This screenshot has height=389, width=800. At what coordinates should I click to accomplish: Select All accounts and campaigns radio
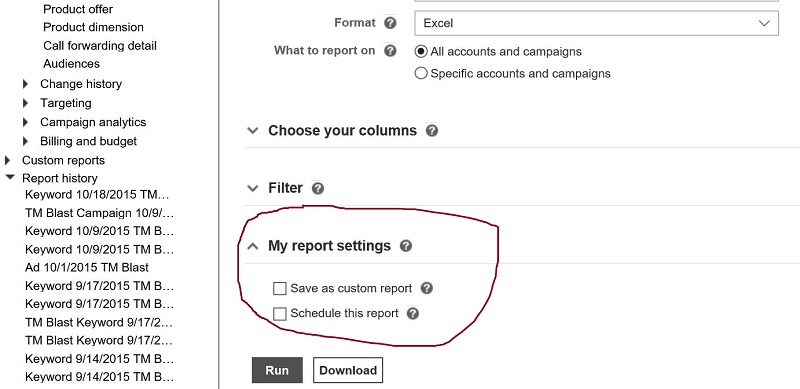pyautogui.click(x=421, y=52)
